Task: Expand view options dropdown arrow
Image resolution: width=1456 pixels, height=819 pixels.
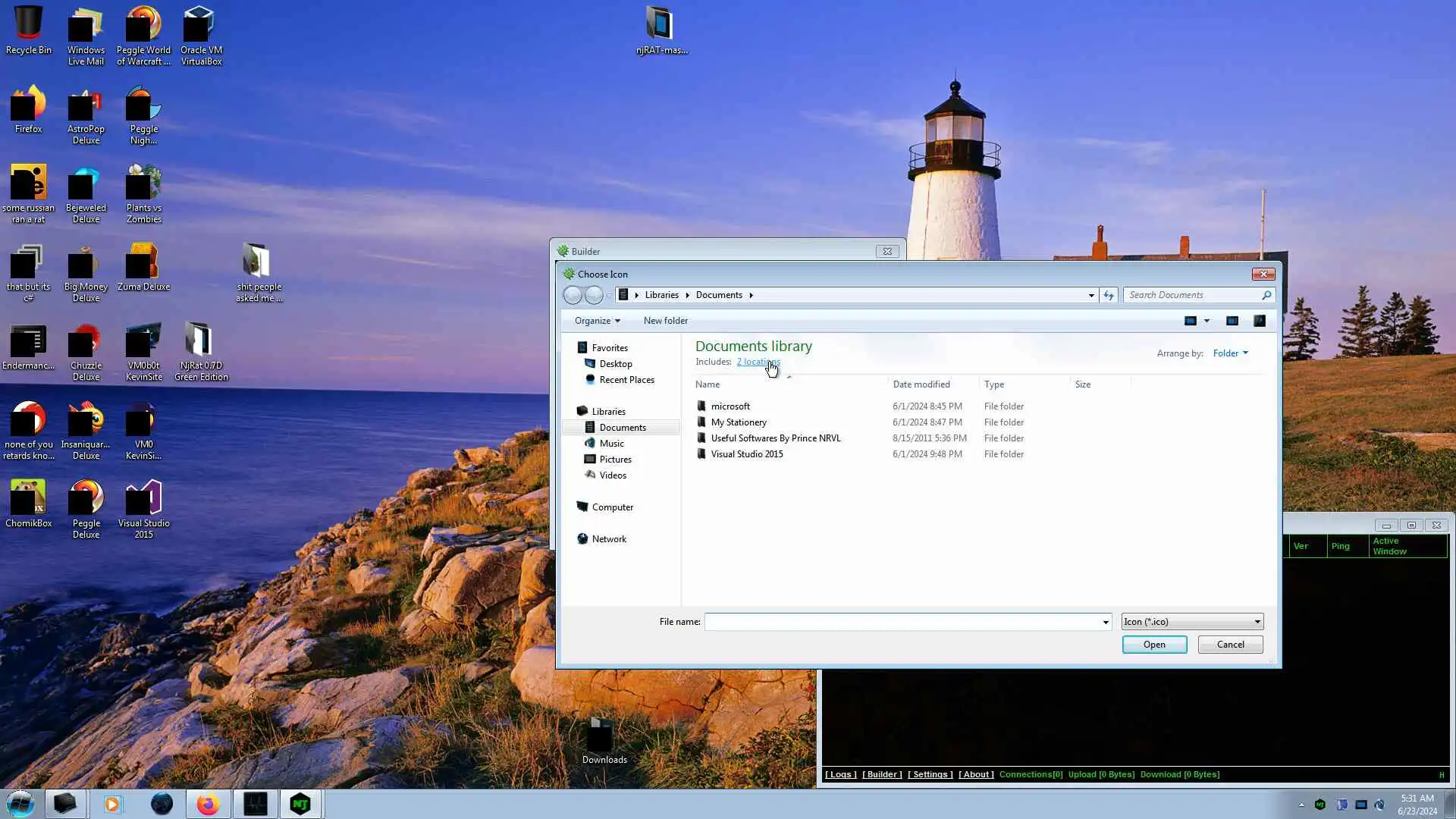Action: (x=1207, y=321)
